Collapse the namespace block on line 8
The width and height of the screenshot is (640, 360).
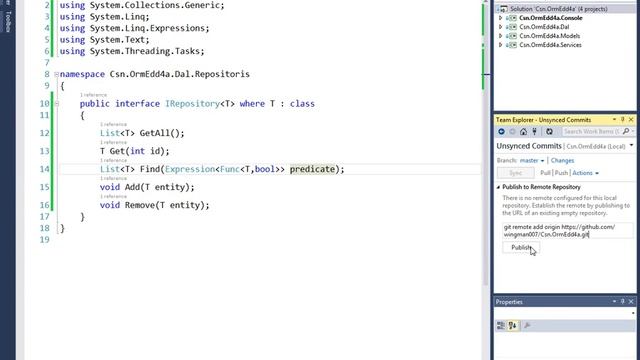click(57, 74)
